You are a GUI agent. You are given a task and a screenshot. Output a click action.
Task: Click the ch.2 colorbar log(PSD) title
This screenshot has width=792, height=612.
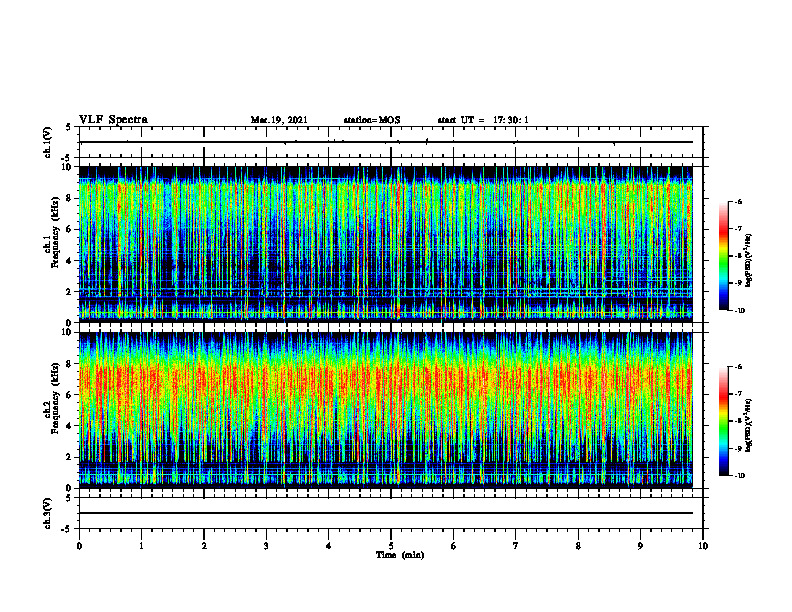pyautogui.click(x=749, y=426)
